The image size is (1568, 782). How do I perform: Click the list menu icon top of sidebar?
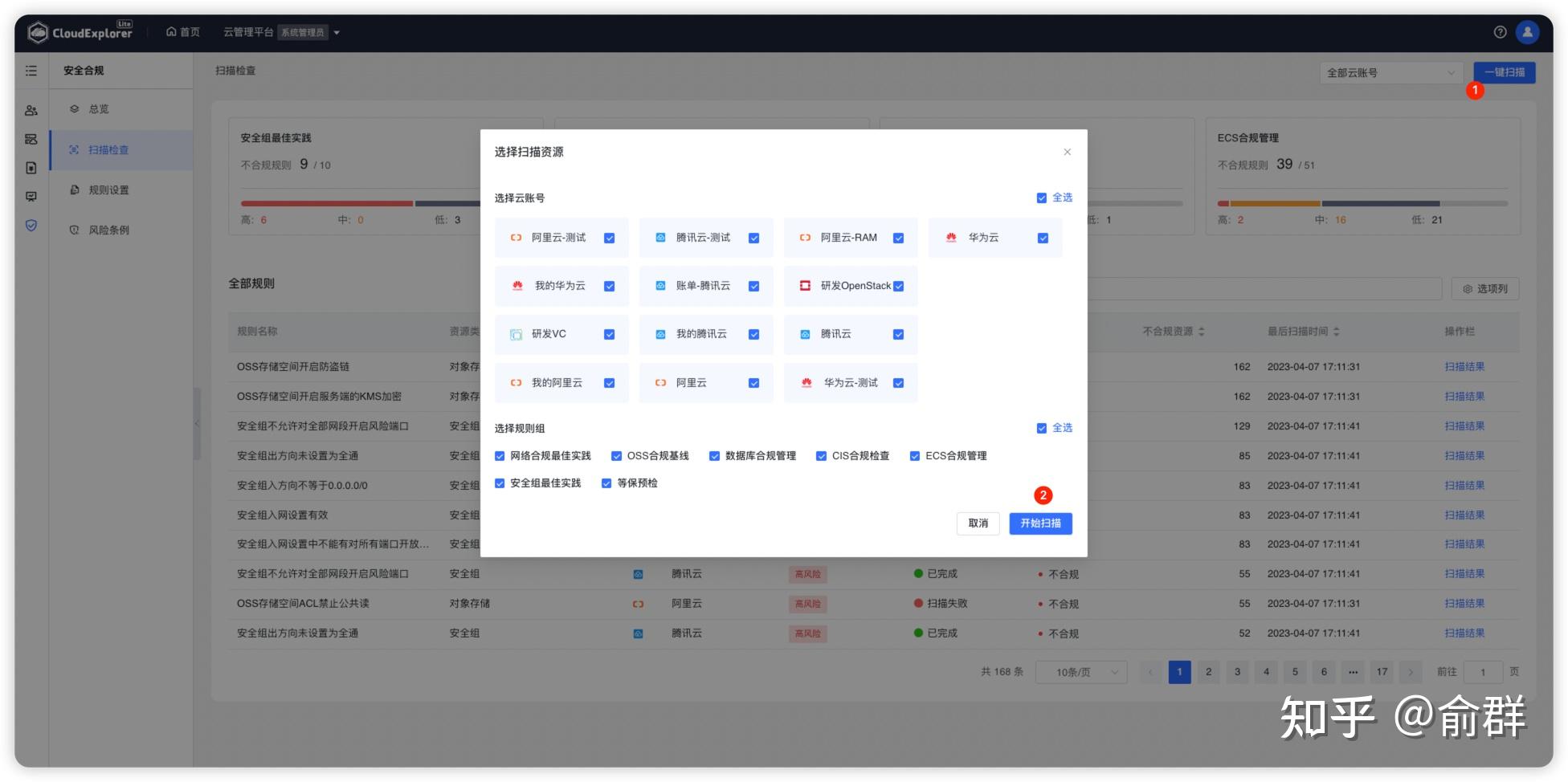tap(32, 71)
